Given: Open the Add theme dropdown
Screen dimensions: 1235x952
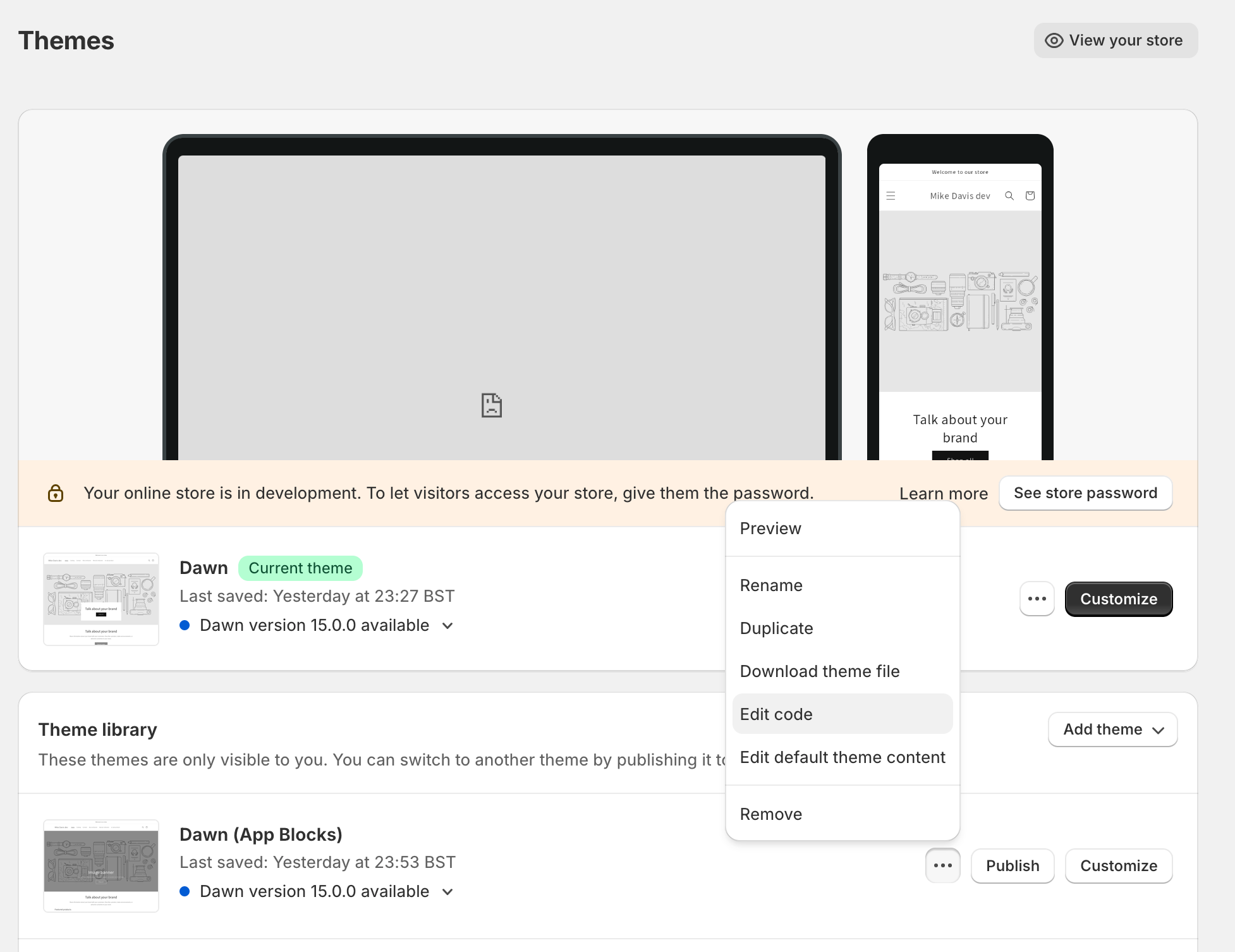Looking at the screenshot, I should tap(1112, 729).
